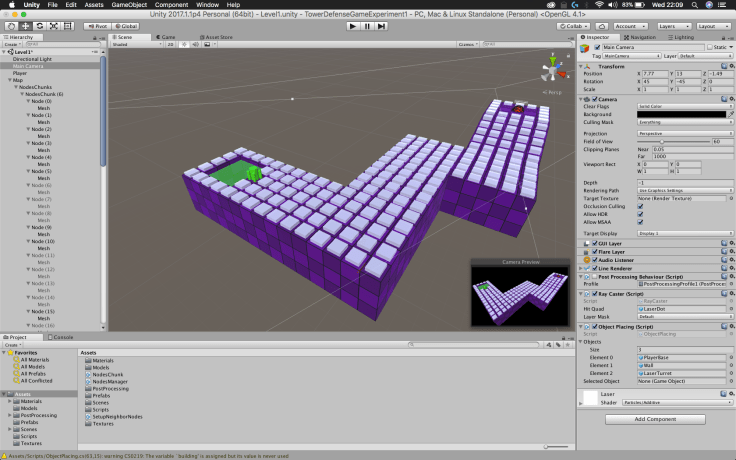Switch to the Asset Store tab

coord(218,37)
